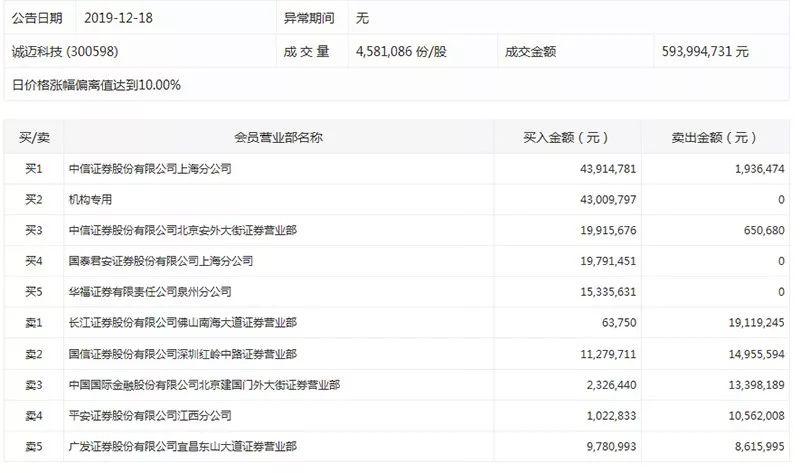800x473 pixels.
Task: Select the 买3 row label
Action: click(x=34, y=231)
